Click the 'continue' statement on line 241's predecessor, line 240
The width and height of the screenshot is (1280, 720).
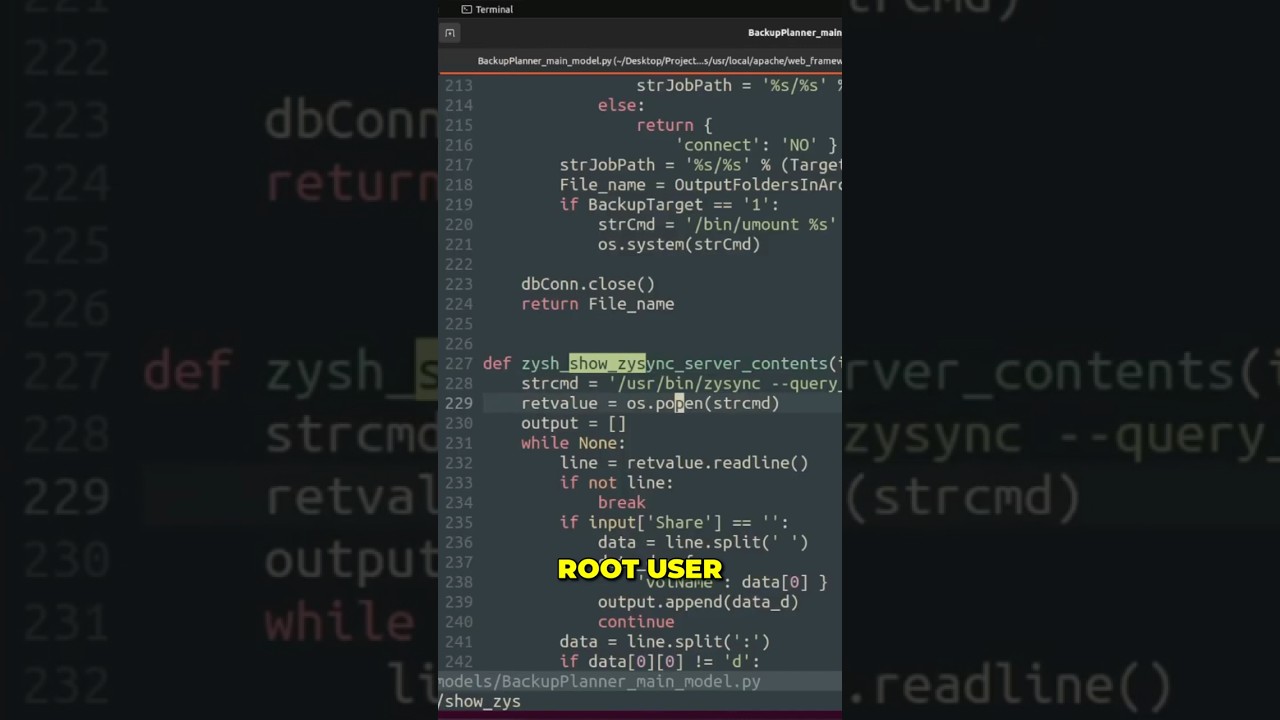[x=636, y=622]
